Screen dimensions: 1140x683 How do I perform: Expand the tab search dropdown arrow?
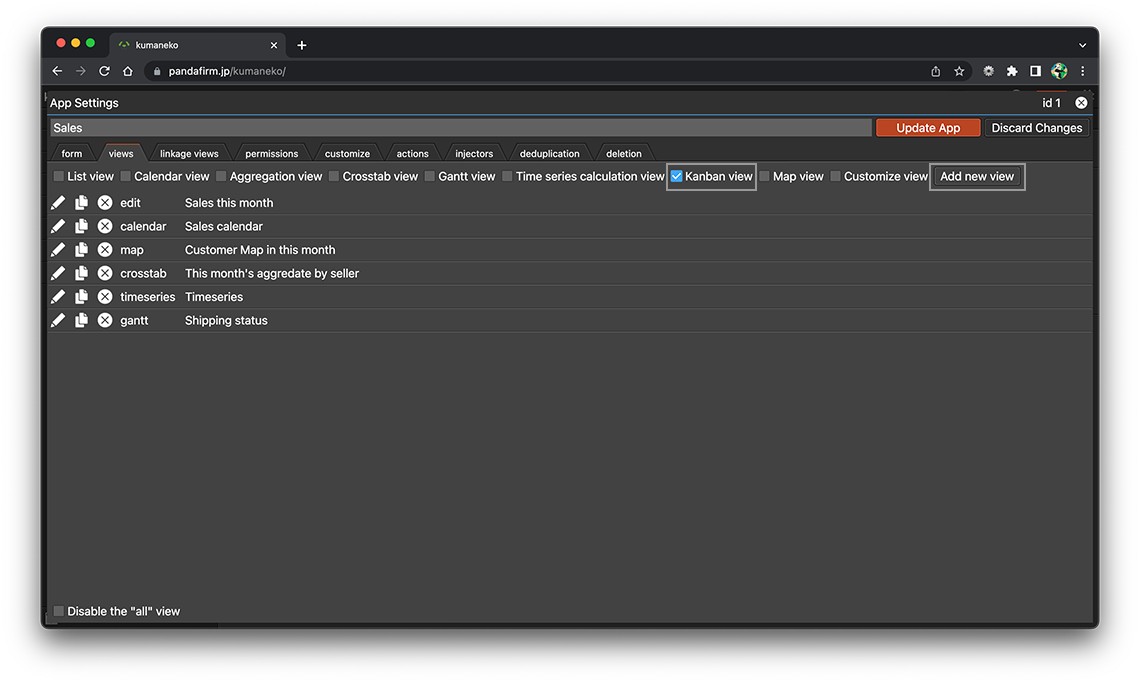tap(1082, 45)
